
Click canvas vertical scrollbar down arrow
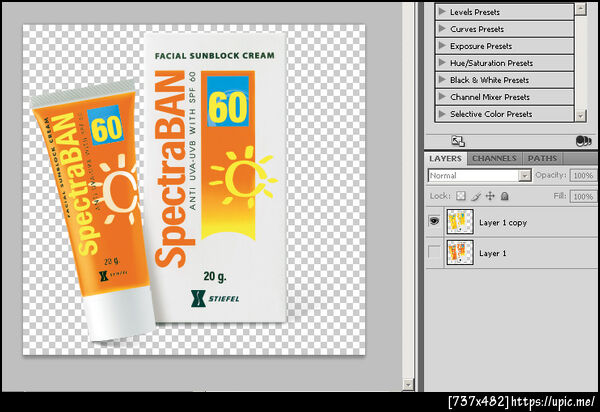pyautogui.click(x=408, y=384)
